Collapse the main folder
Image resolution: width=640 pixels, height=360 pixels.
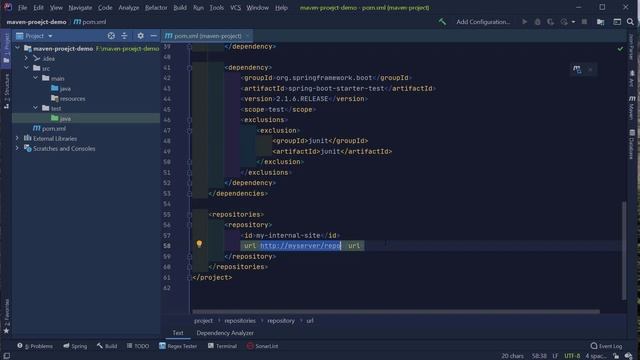(x=36, y=78)
